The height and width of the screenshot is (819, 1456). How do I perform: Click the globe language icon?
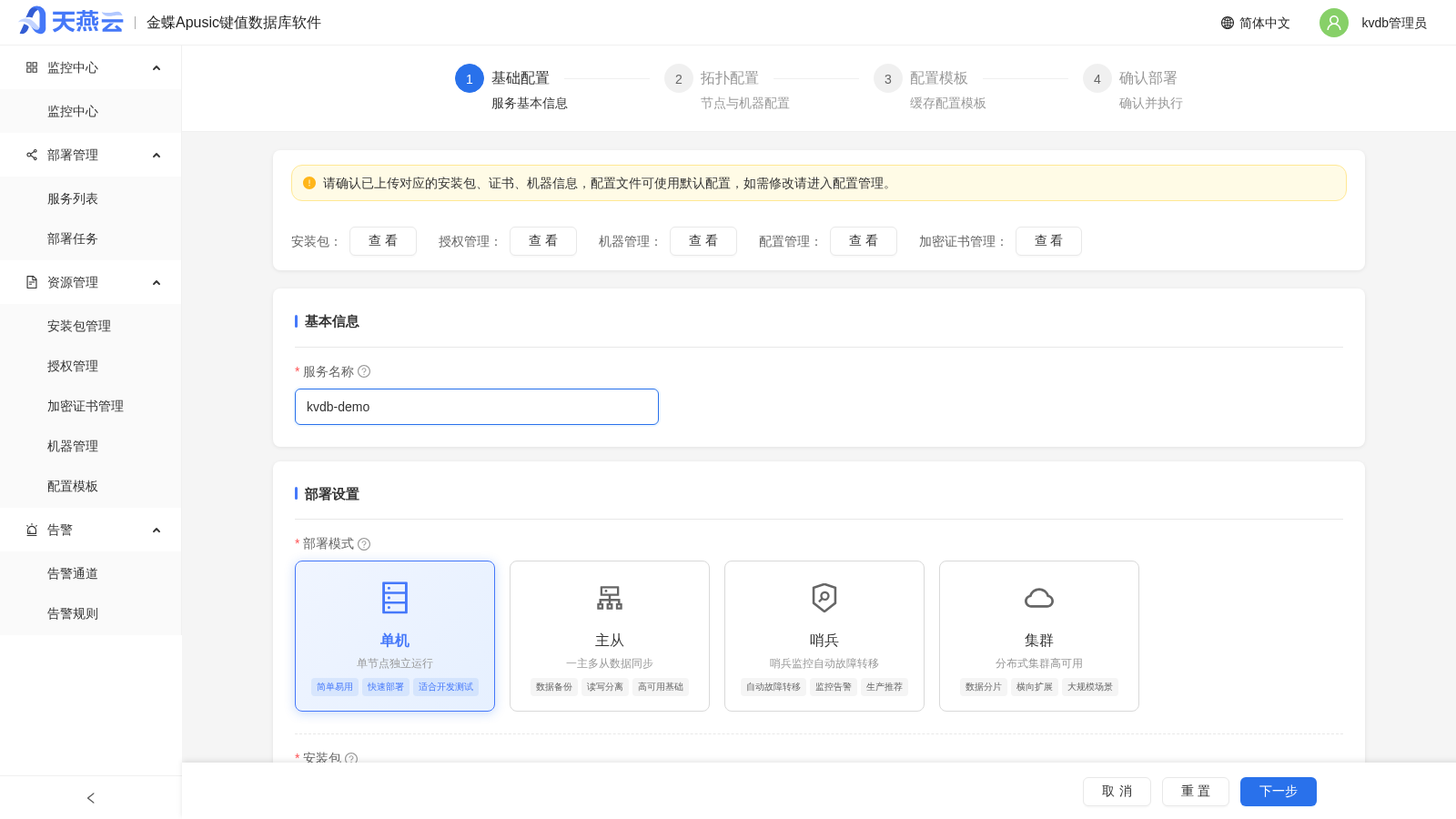tap(1228, 23)
